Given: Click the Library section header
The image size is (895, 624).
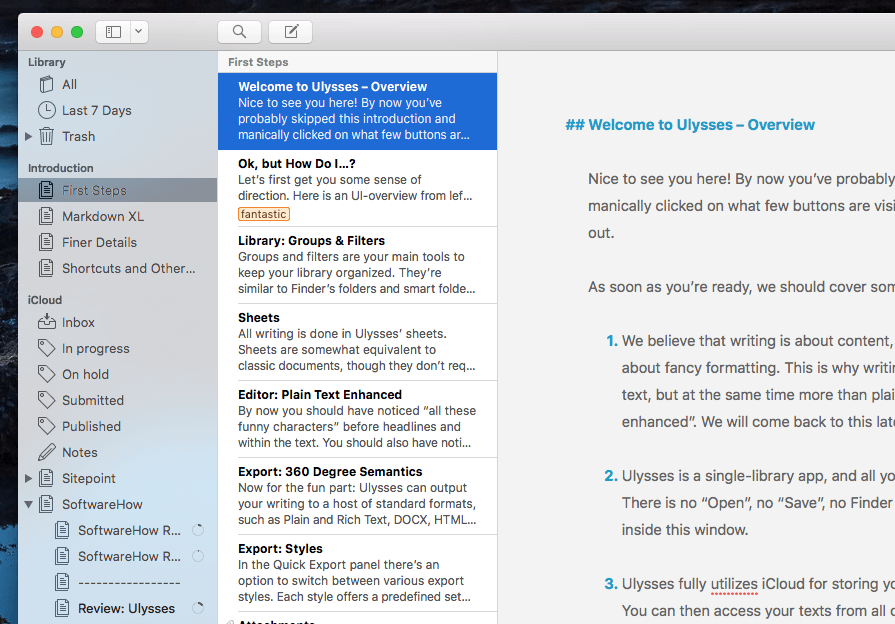Looking at the screenshot, I should 47,62.
